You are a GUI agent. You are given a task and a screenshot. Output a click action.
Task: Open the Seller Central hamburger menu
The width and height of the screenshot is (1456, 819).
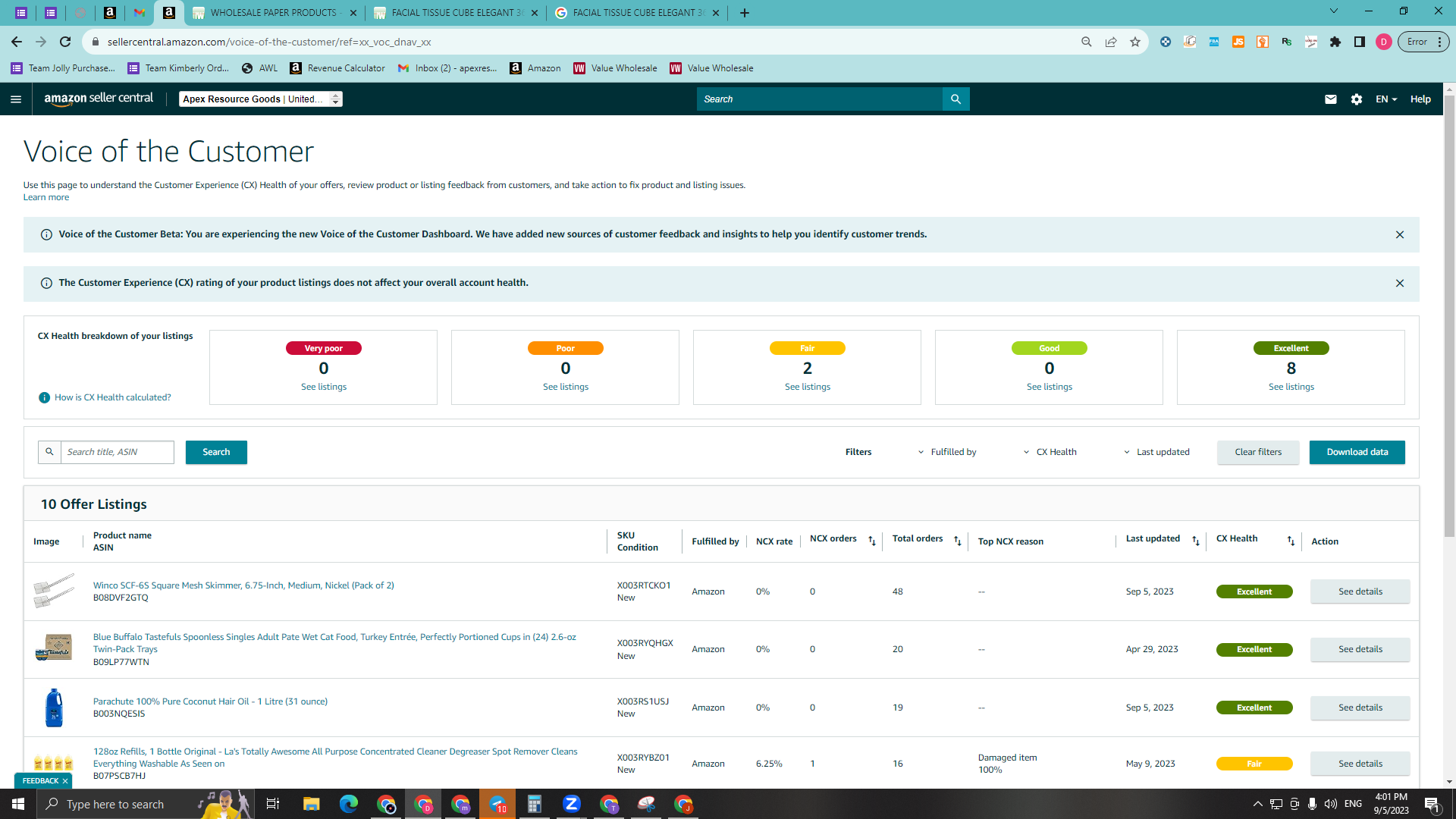[x=16, y=99]
